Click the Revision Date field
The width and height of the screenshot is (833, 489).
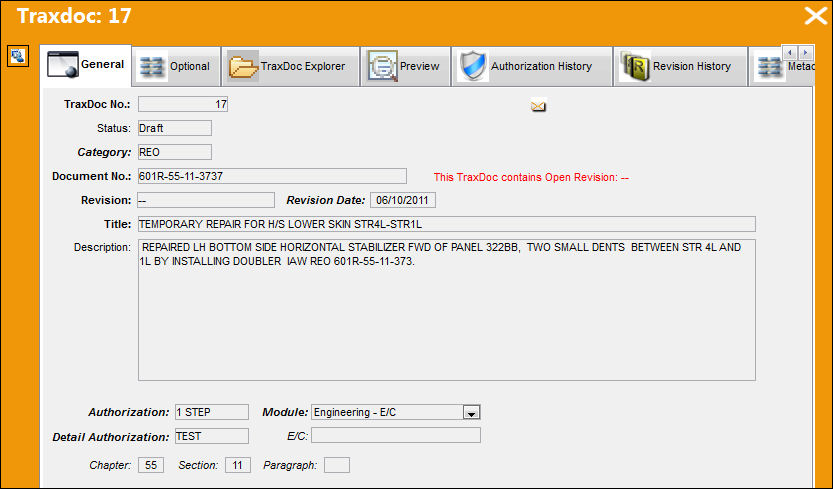(x=403, y=200)
